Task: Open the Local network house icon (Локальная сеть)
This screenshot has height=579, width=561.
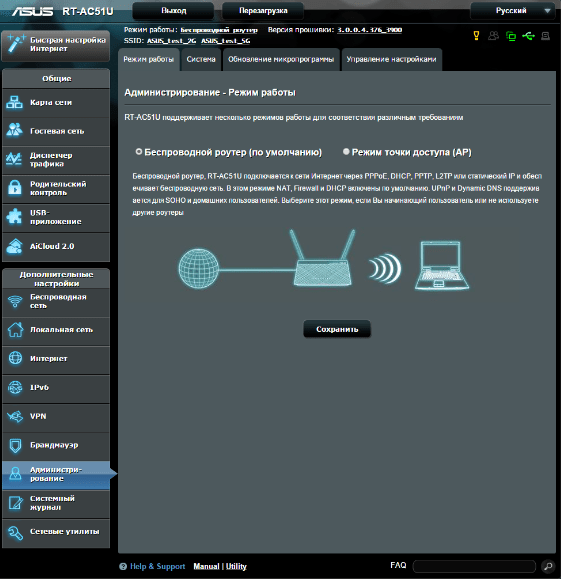Action: 15,330
